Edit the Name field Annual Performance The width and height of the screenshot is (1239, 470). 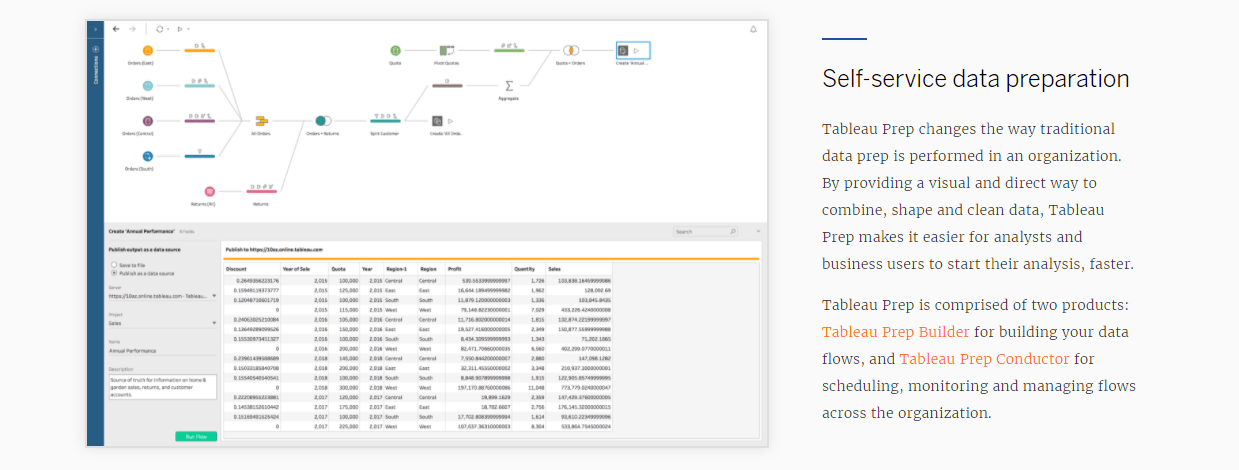163,351
